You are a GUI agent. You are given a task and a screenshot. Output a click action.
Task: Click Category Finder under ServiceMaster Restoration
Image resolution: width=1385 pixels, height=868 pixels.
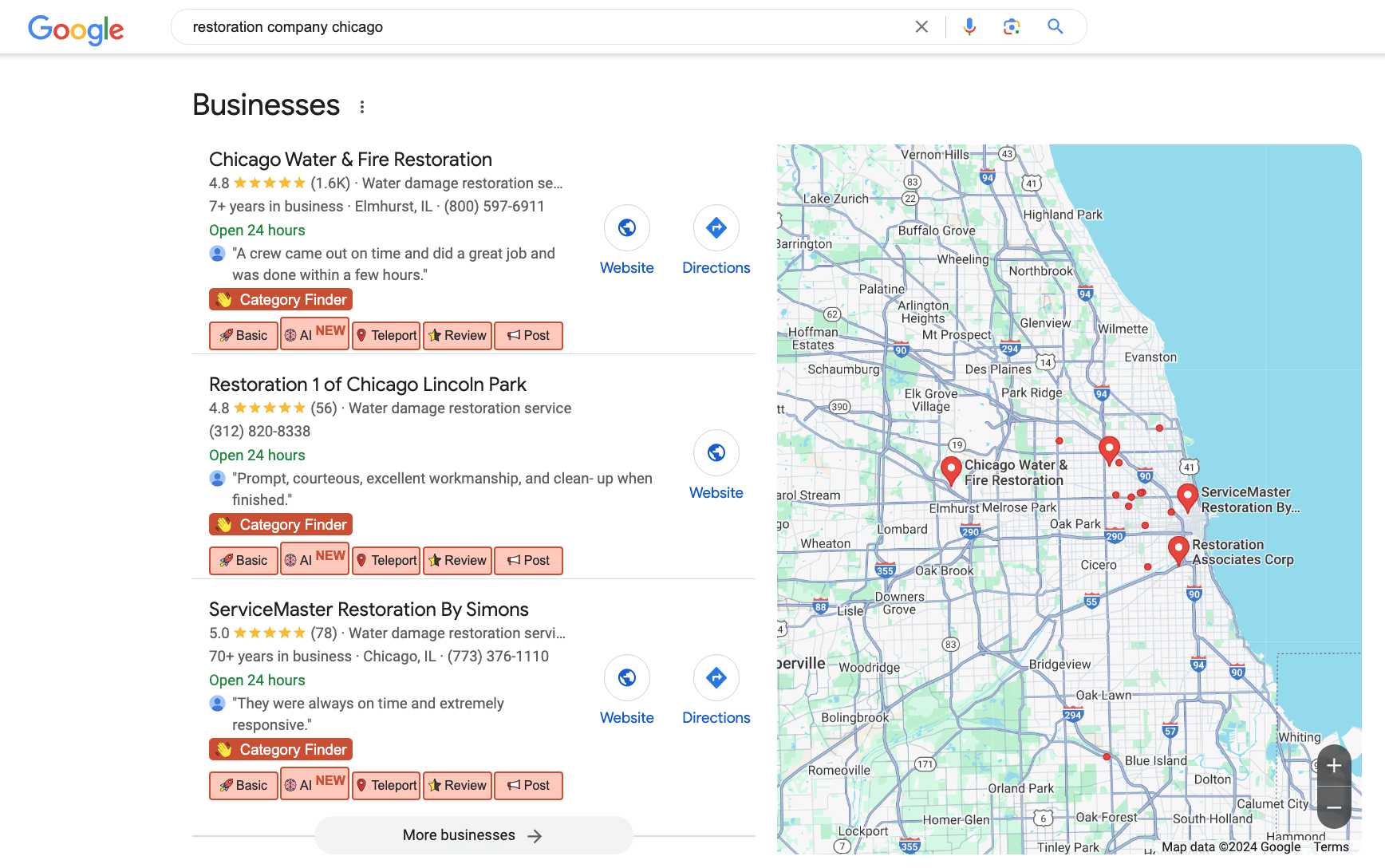point(281,750)
